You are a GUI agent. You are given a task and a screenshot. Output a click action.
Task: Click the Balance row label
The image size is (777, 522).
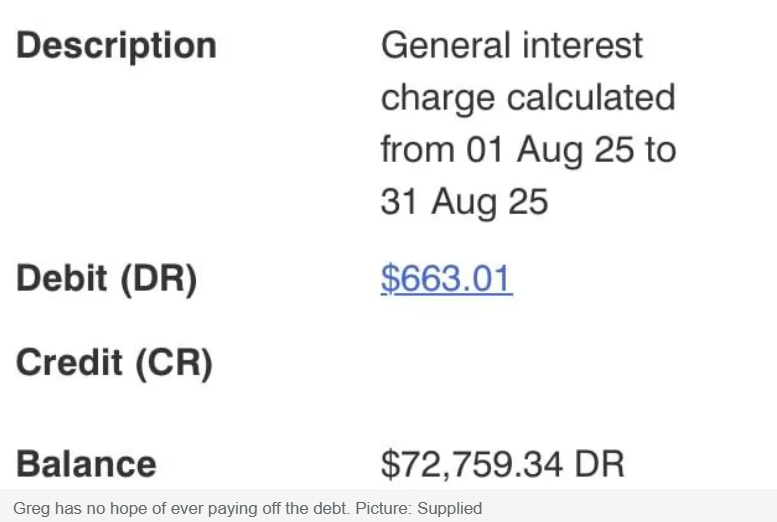[87, 464]
